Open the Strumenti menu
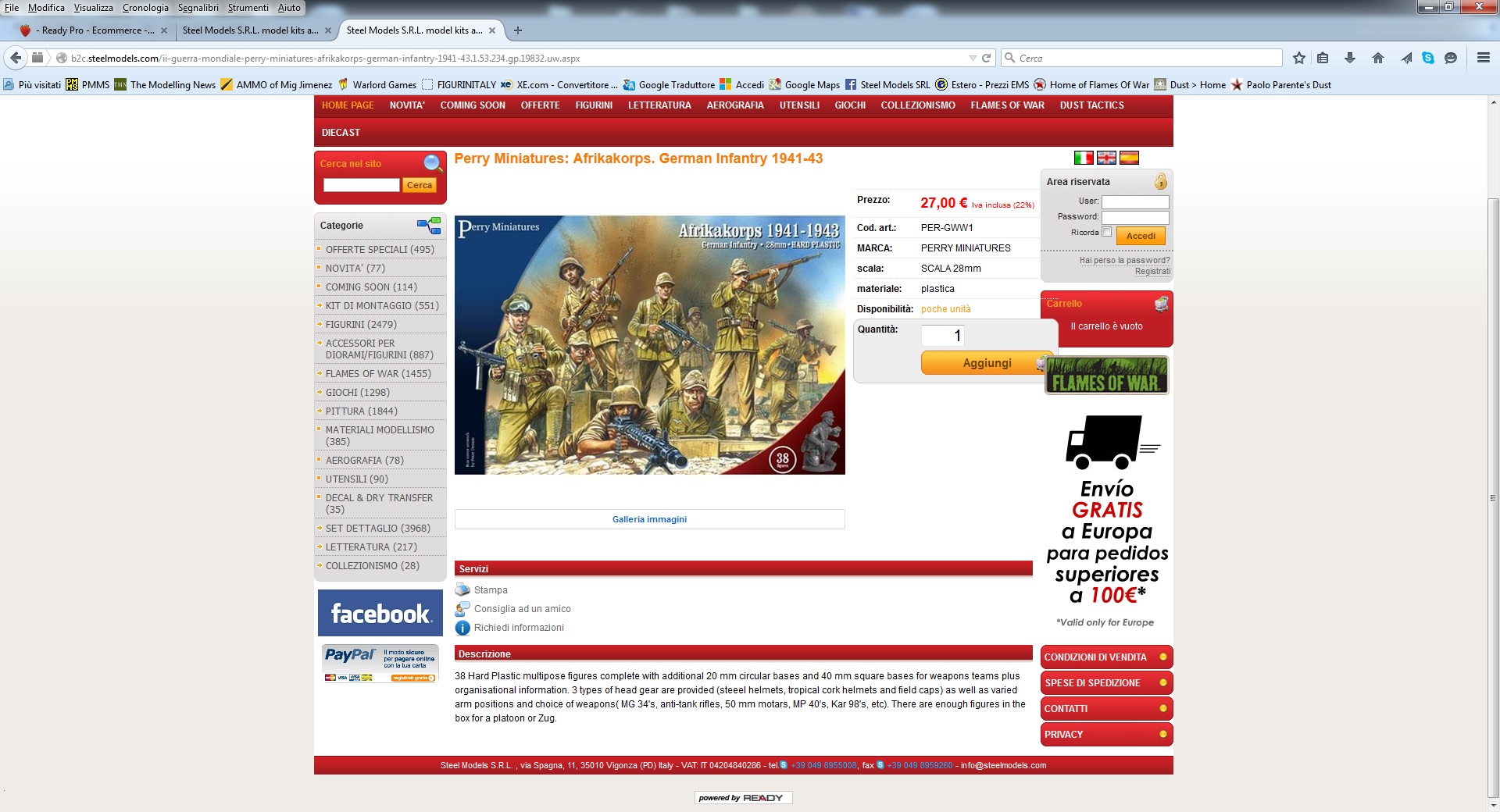The image size is (1500, 812). (248, 8)
